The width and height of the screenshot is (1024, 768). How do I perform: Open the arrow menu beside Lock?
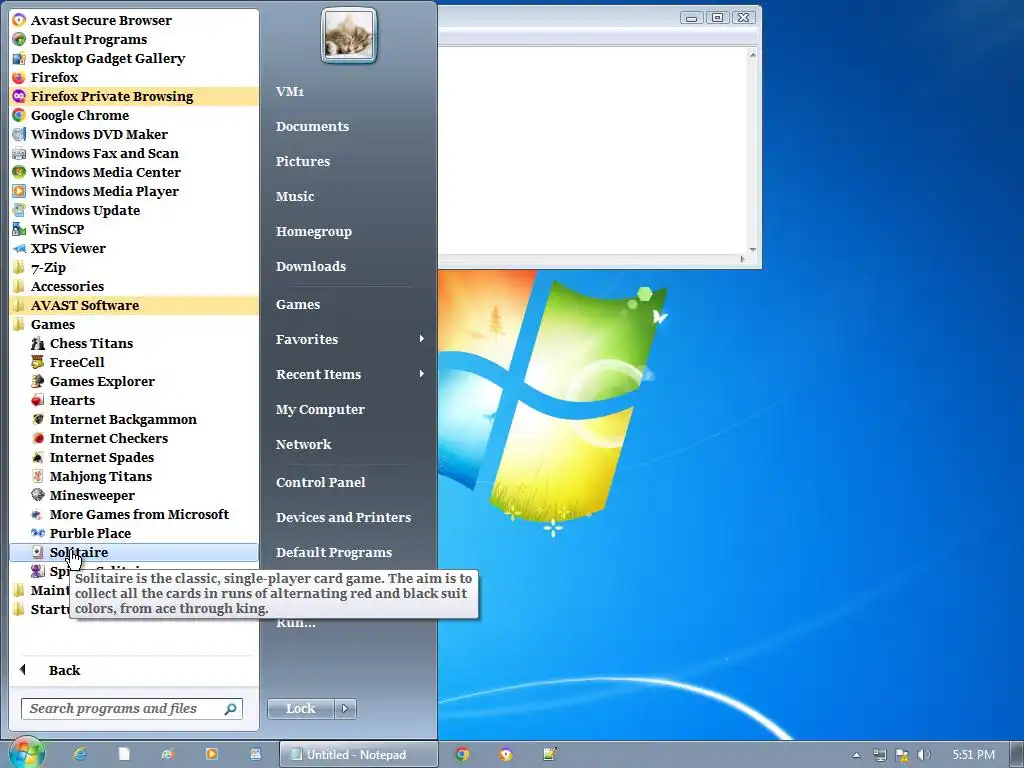click(x=345, y=708)
